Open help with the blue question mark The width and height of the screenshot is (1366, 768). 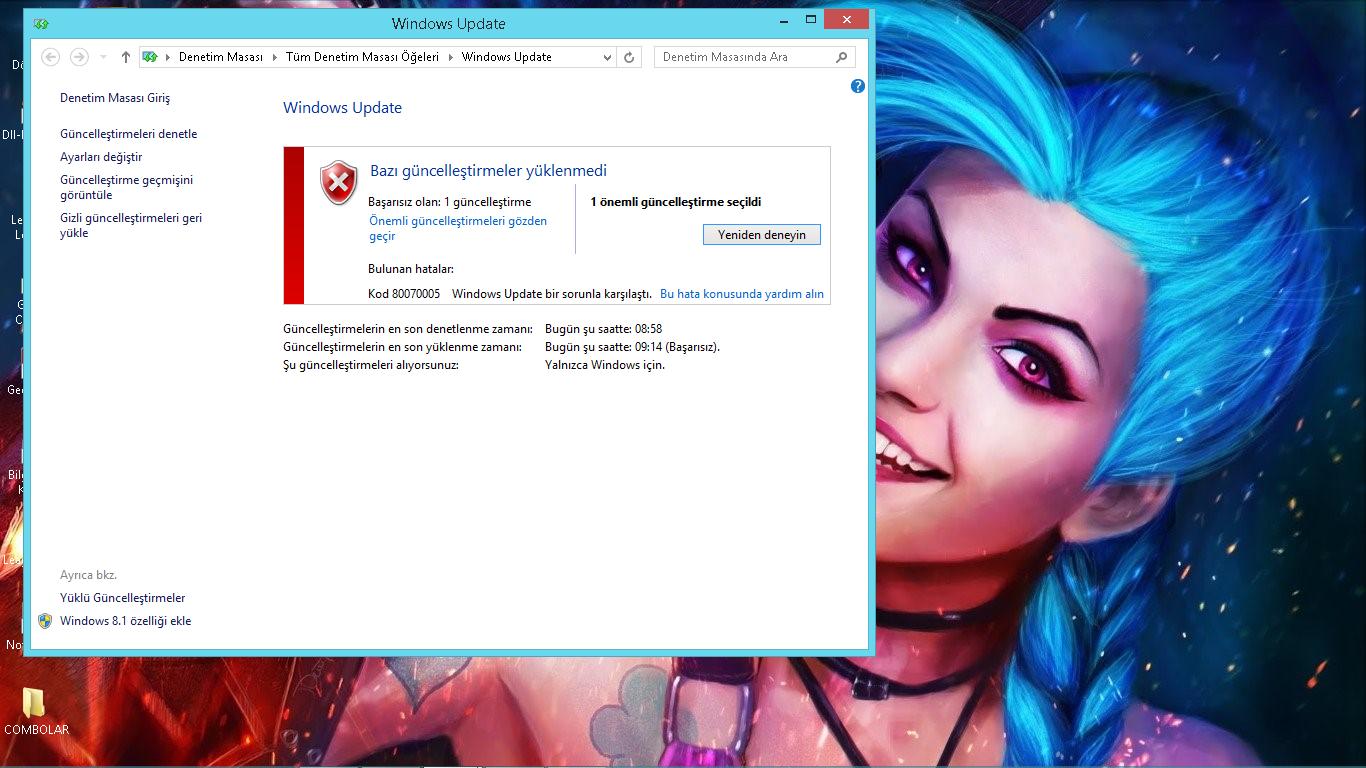click(x=857, y=86)
